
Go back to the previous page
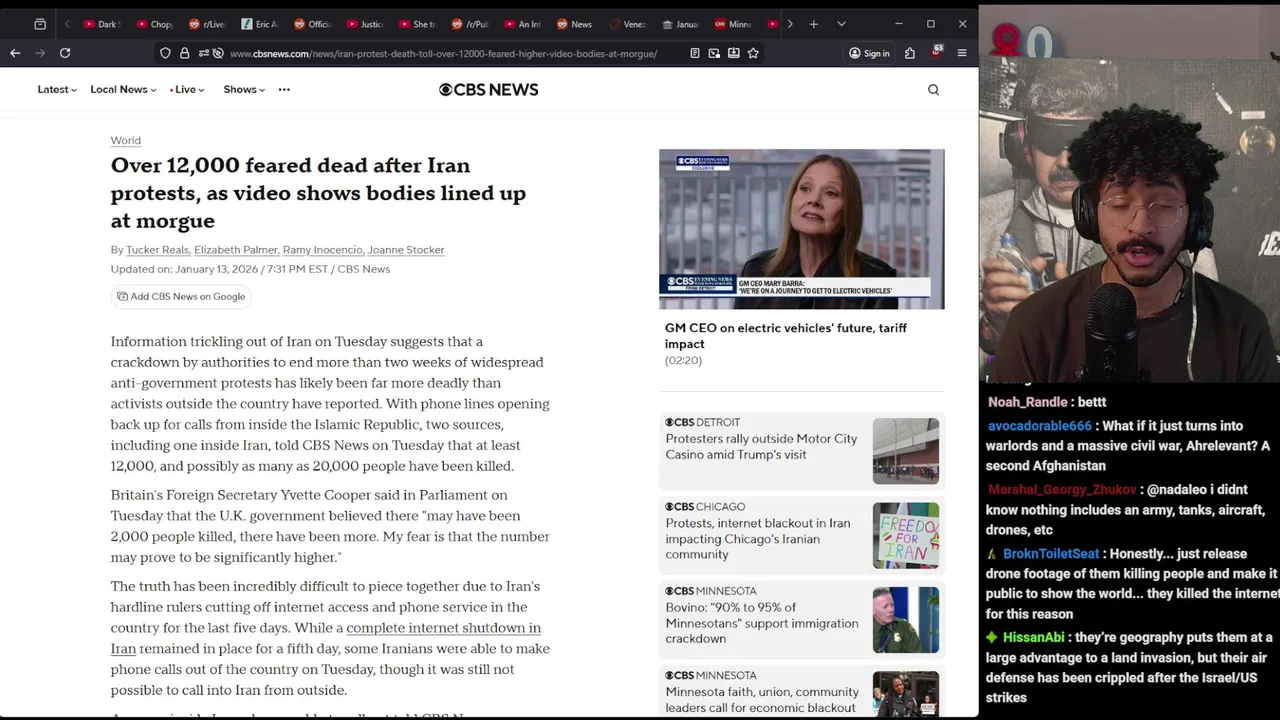[15, 53]
